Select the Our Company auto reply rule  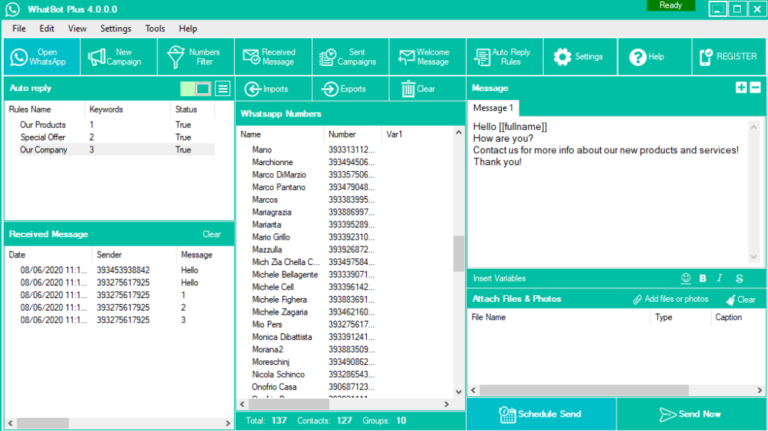click(44, 150)
